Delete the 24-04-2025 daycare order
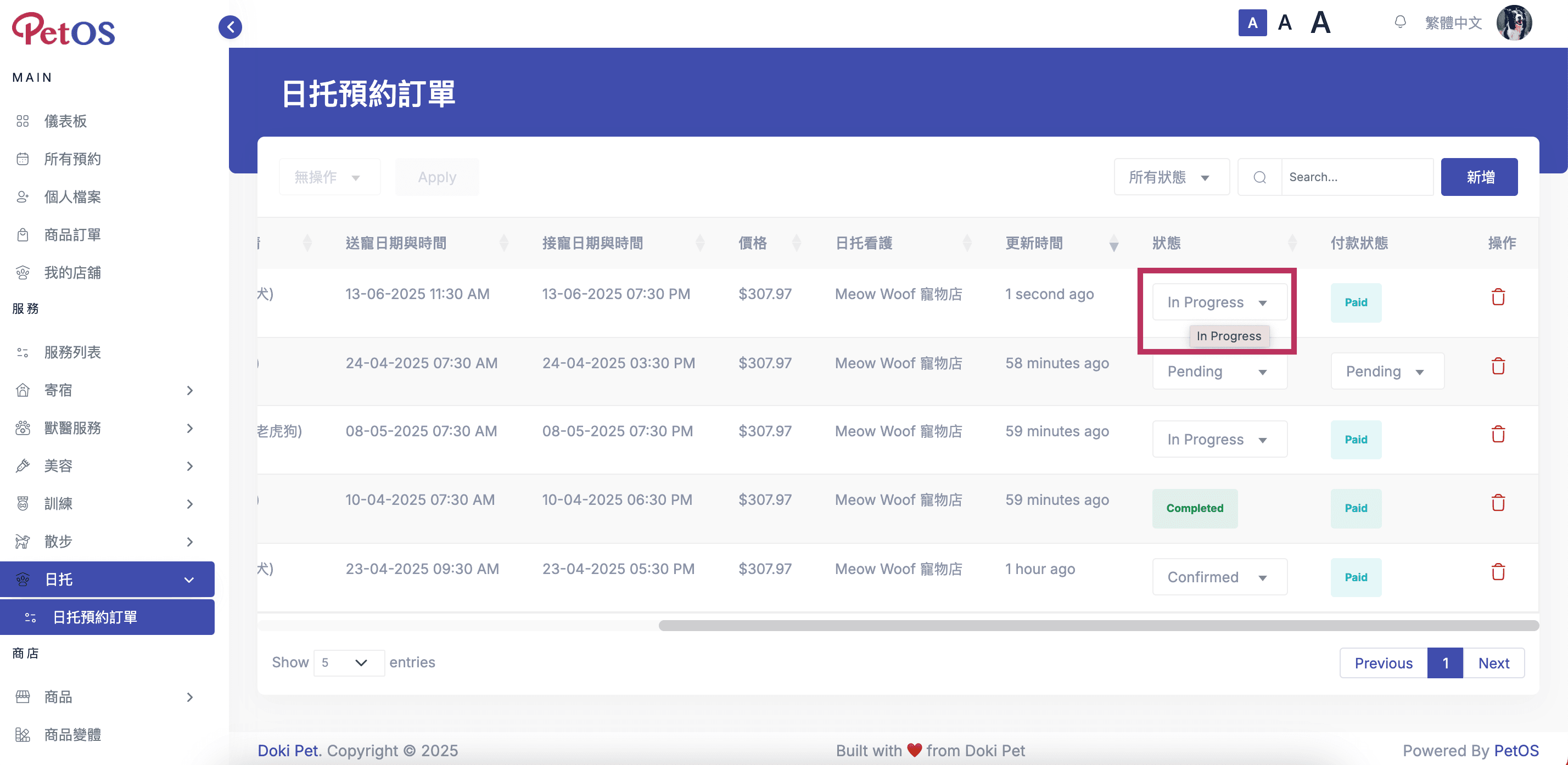 click(x=1498, y=367)
